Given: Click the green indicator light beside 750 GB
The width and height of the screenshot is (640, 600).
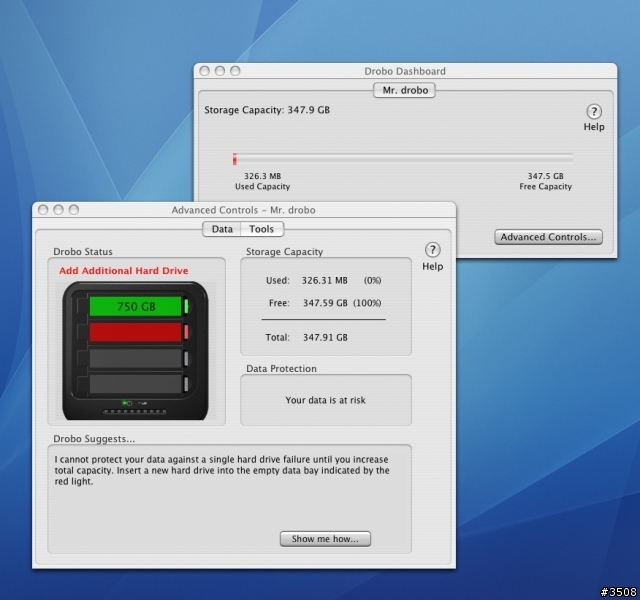Looking at the screenshot, I should point(187,306).
